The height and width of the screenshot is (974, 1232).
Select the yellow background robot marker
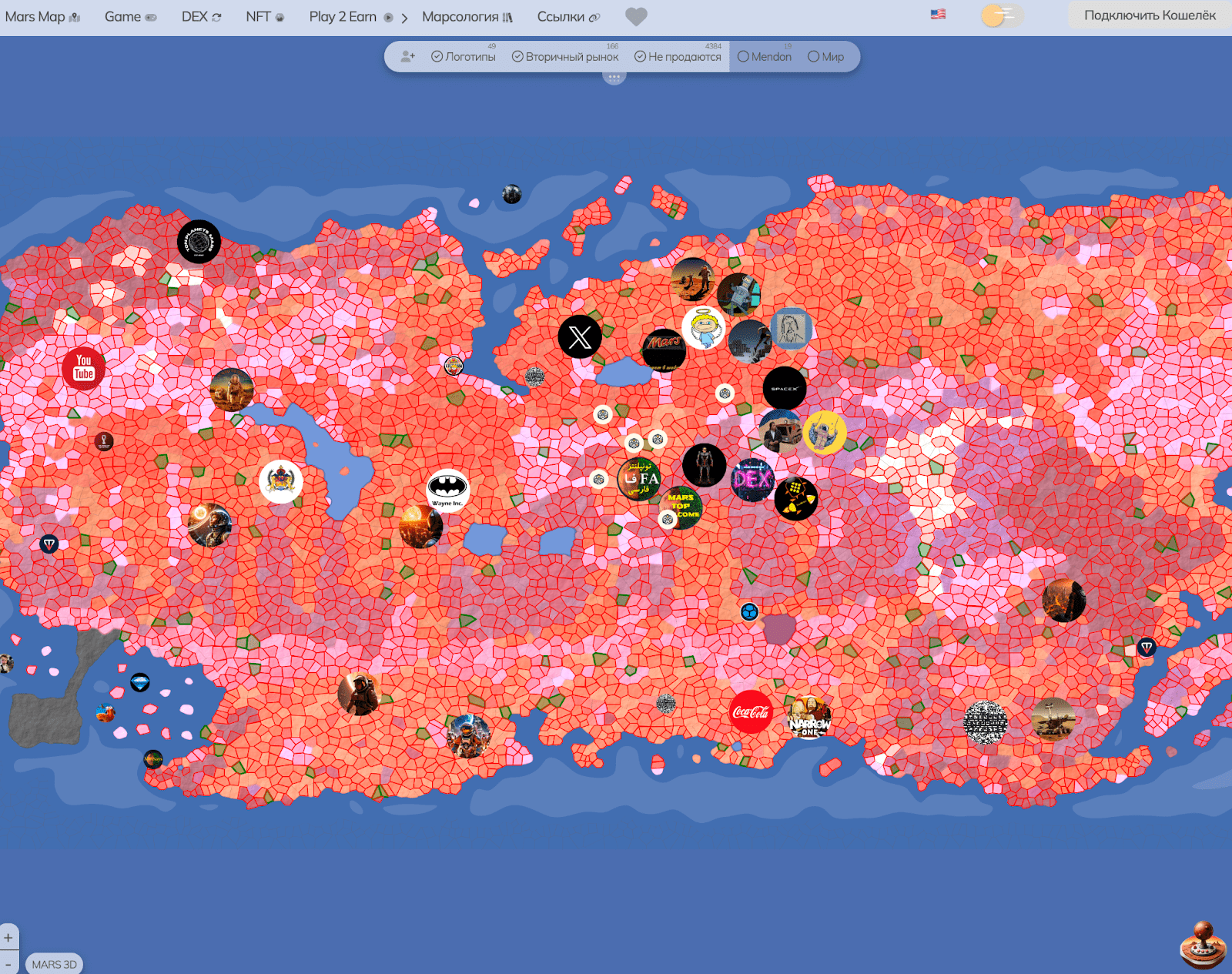coord(825,432)
